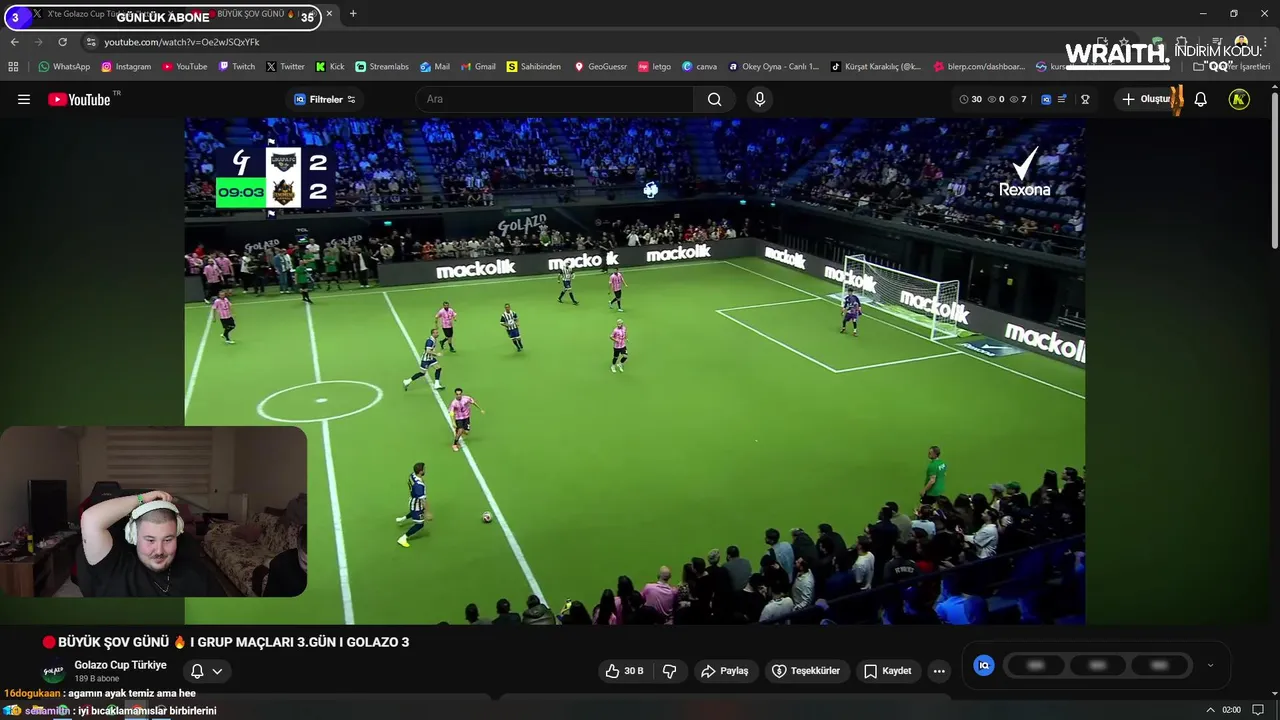Open WhatsApp bookmark

(64, 67)
